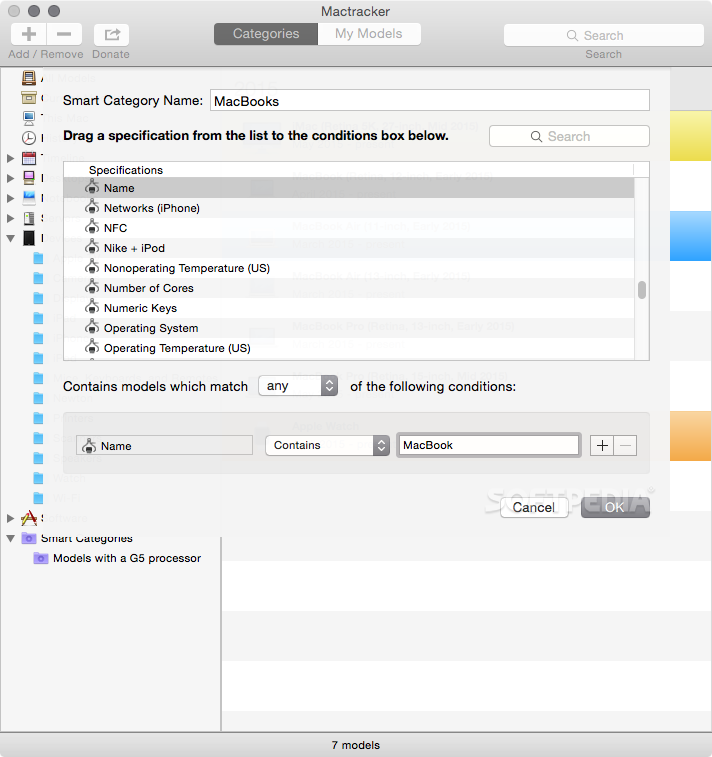Click the G5 processor smart folder icon
Image resolution: width=712 pixels, height=757 pixels.
[41, 558]
